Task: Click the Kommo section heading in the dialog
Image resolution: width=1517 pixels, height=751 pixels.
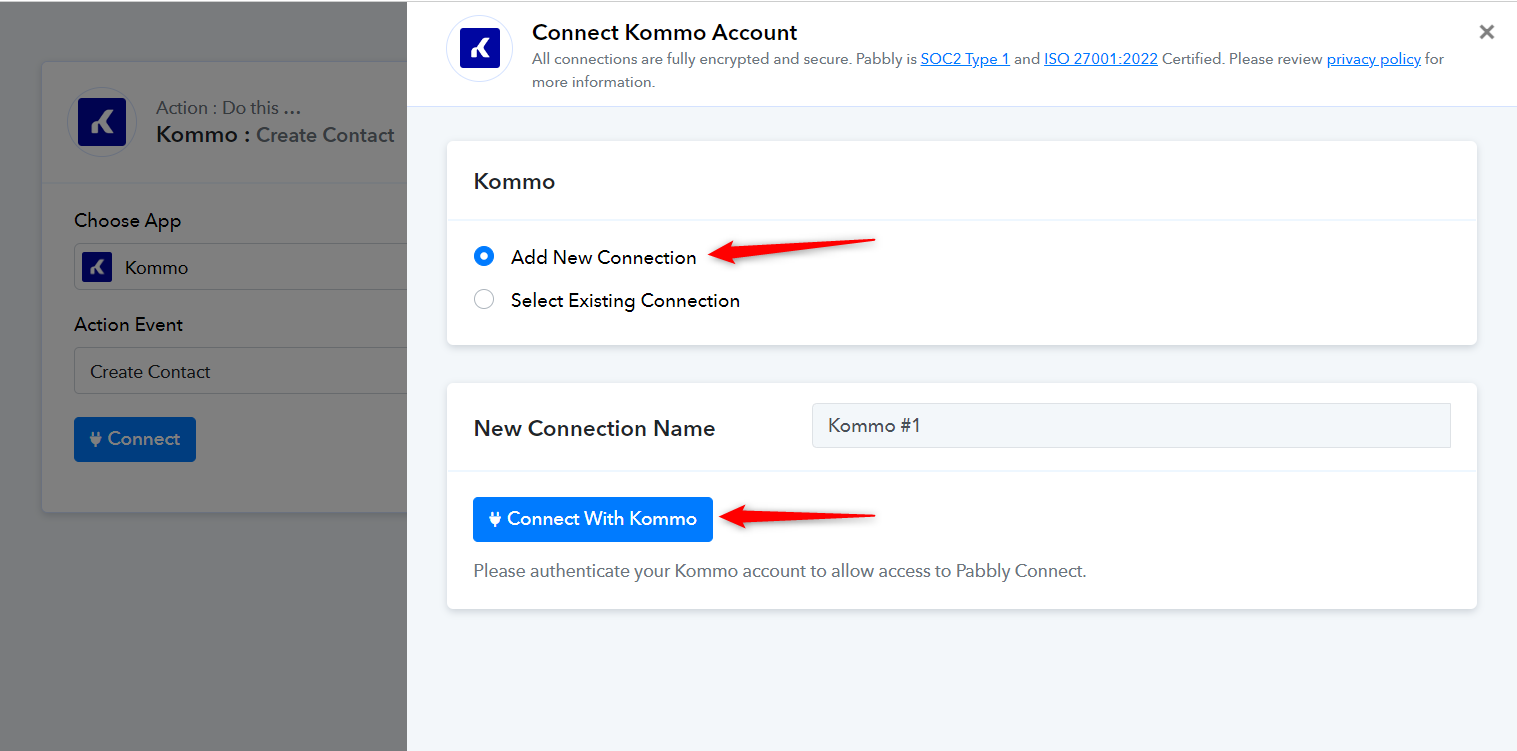Action: 514,182
